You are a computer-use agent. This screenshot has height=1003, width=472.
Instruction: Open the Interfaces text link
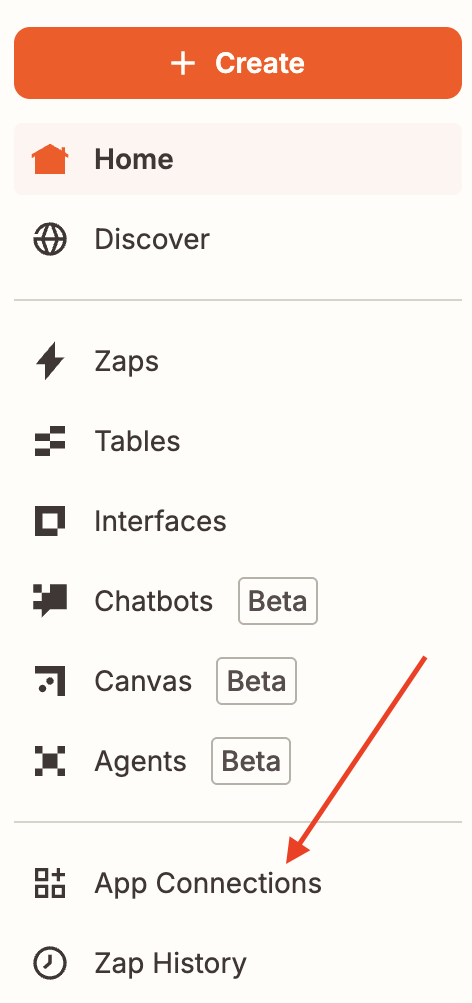[161, 521]
